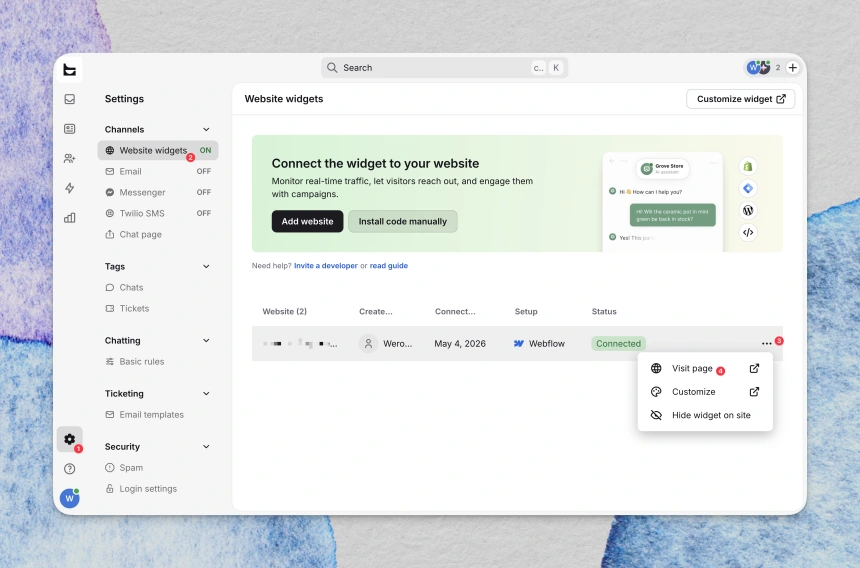Image resolution: width=860 pixels, height=568 pixels.
Task: Click the Shopify icon in the banner
Action: coord(748,166)
